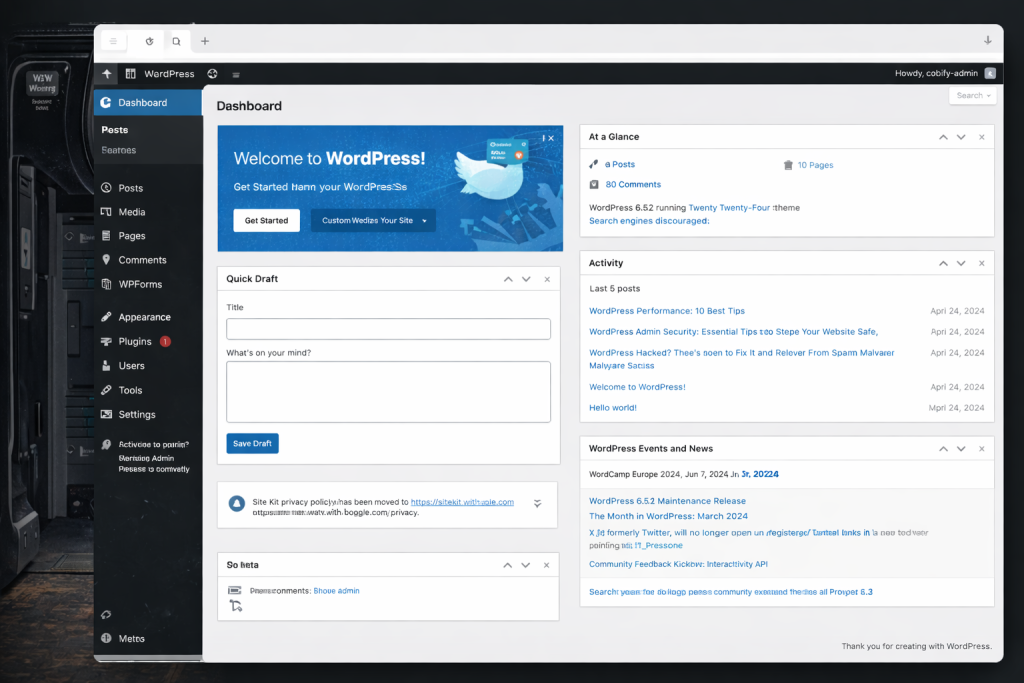Click the Get Started button

tap(266, 219)
